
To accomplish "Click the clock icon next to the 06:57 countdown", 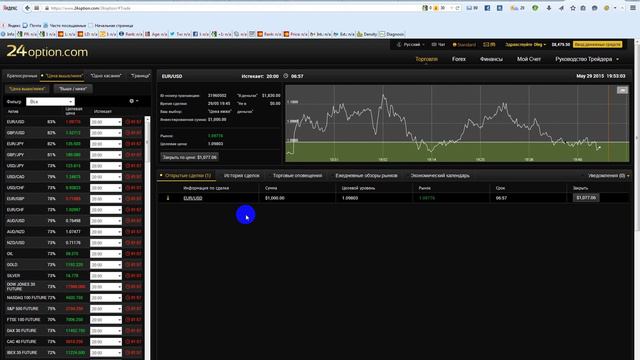I will point(286,76).
